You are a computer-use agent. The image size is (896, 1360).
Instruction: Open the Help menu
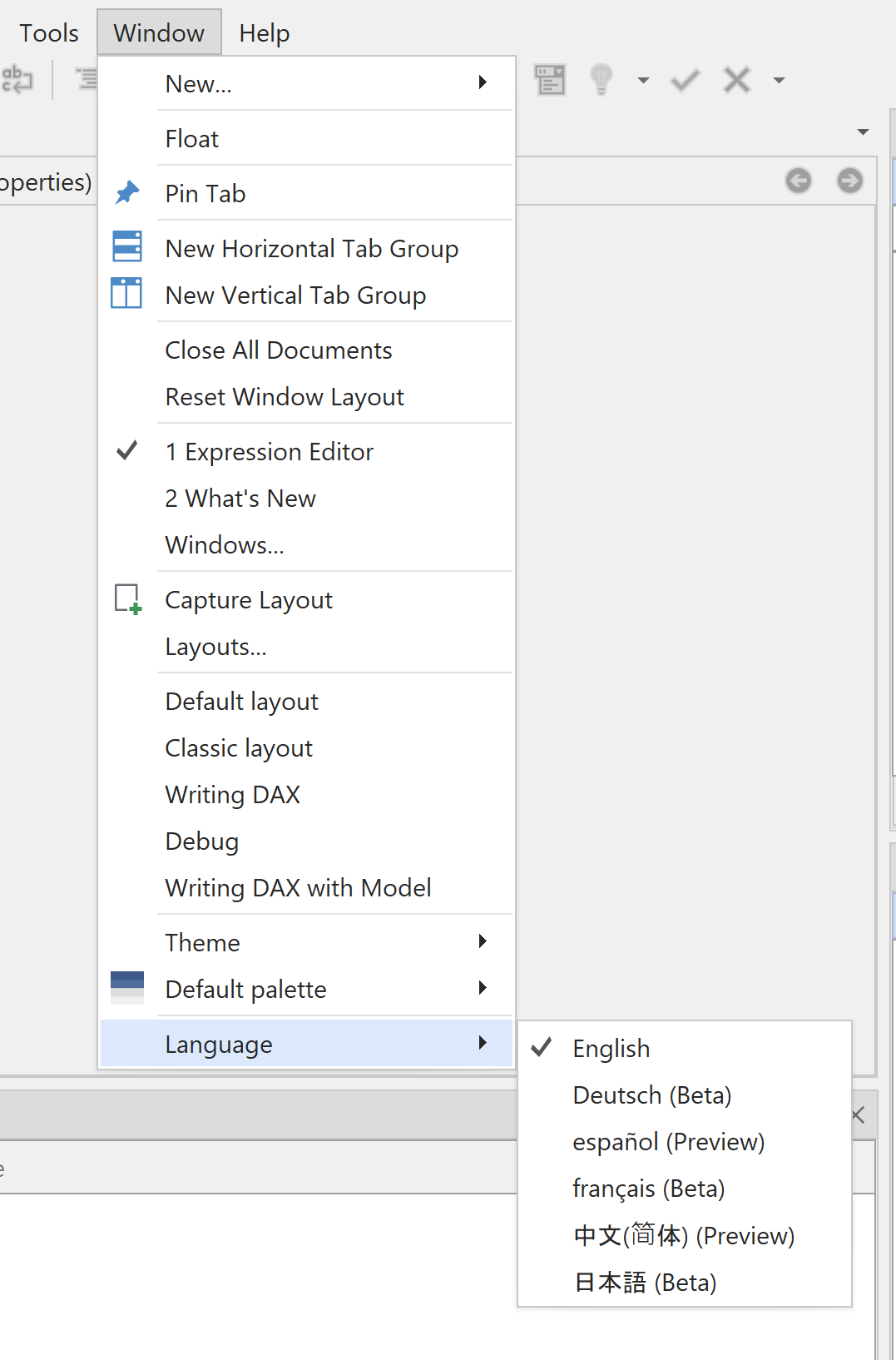click(x=264, y=33)
